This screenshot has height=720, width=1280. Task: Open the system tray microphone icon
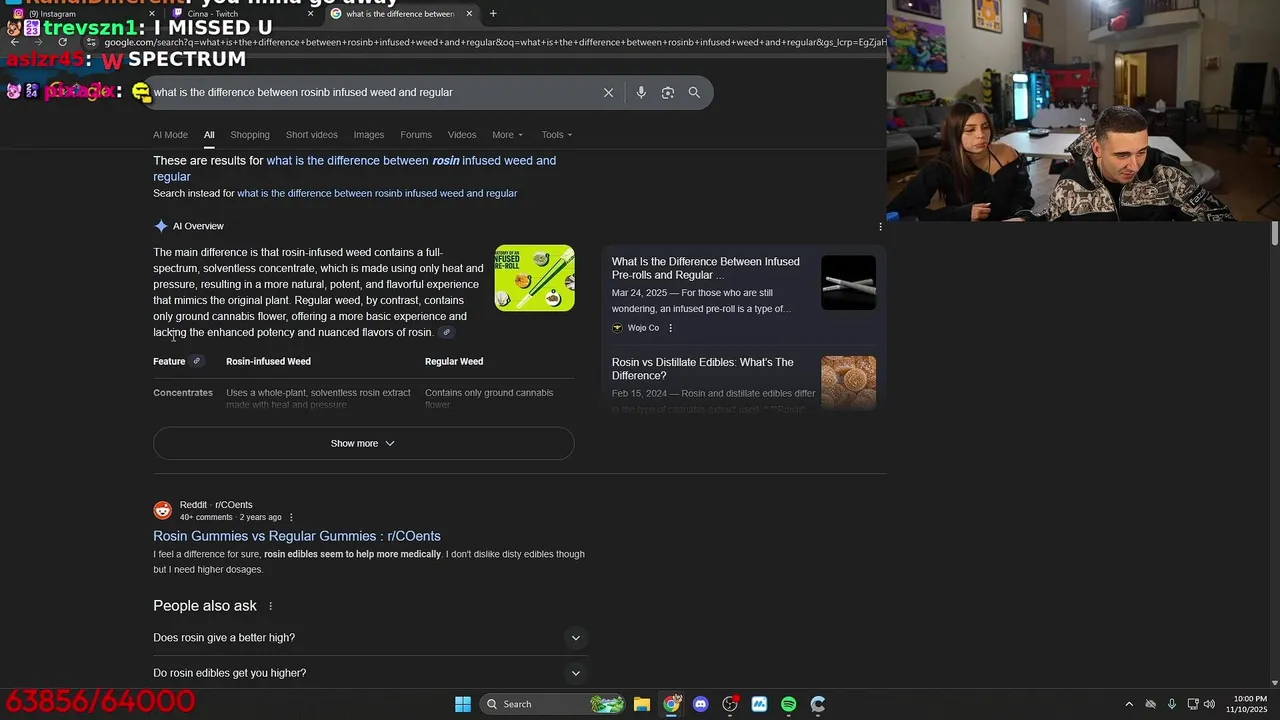pyautogui.click(x=1171, y=704)
